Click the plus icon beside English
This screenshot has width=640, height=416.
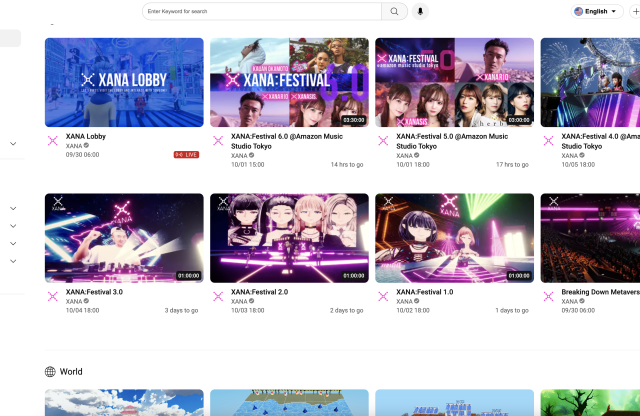click(635, 11)
